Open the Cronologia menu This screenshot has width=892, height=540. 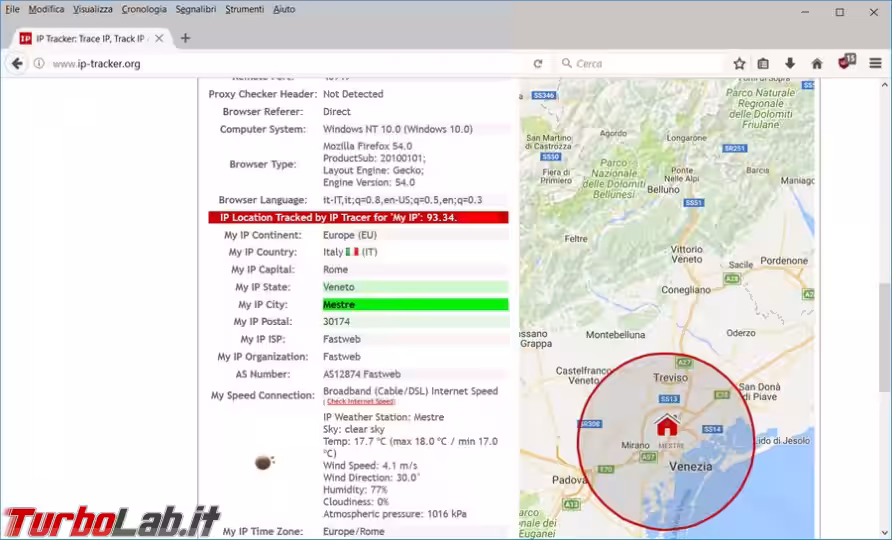144,9
